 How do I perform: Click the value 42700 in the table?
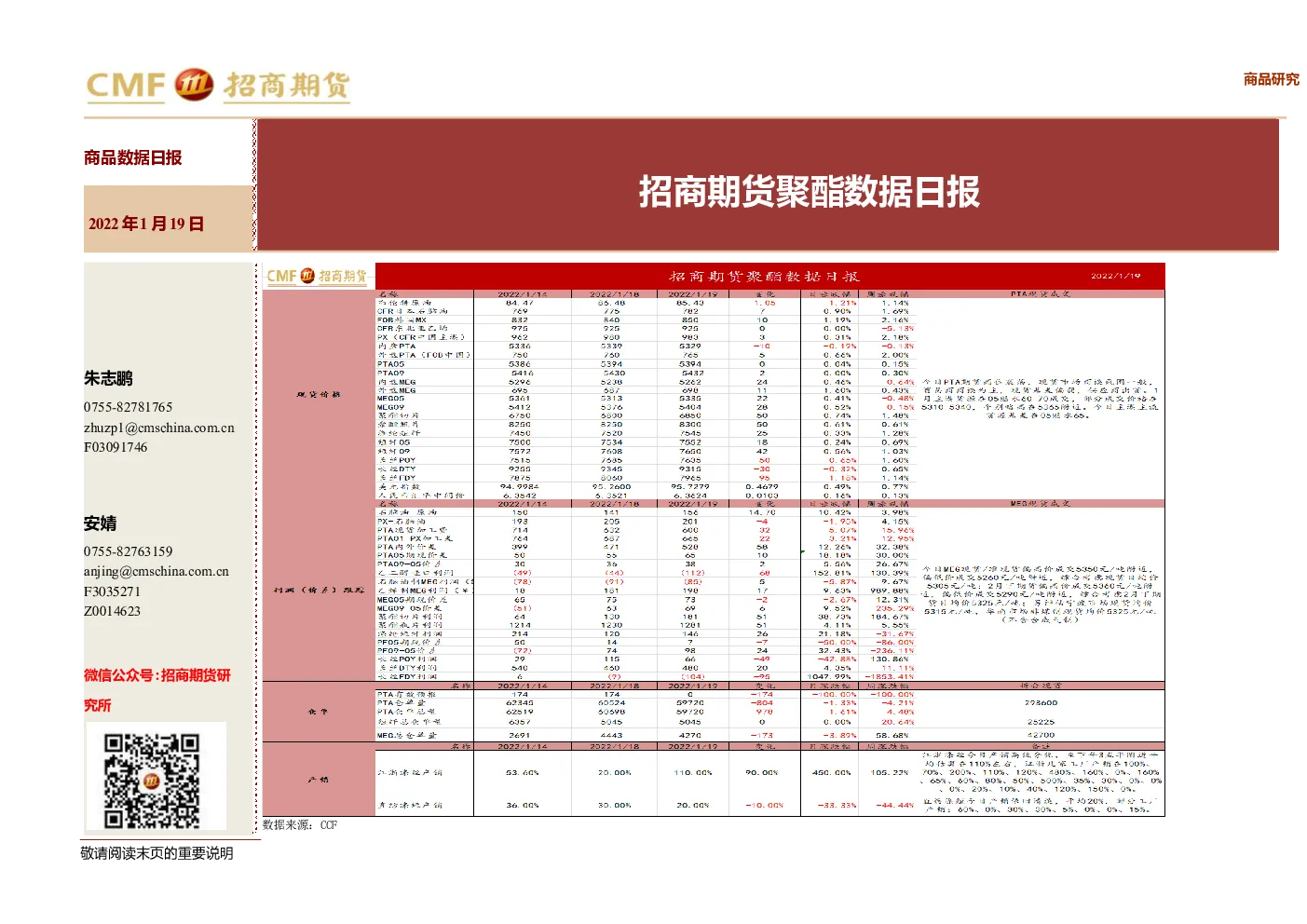click(x=1041, y=735)
